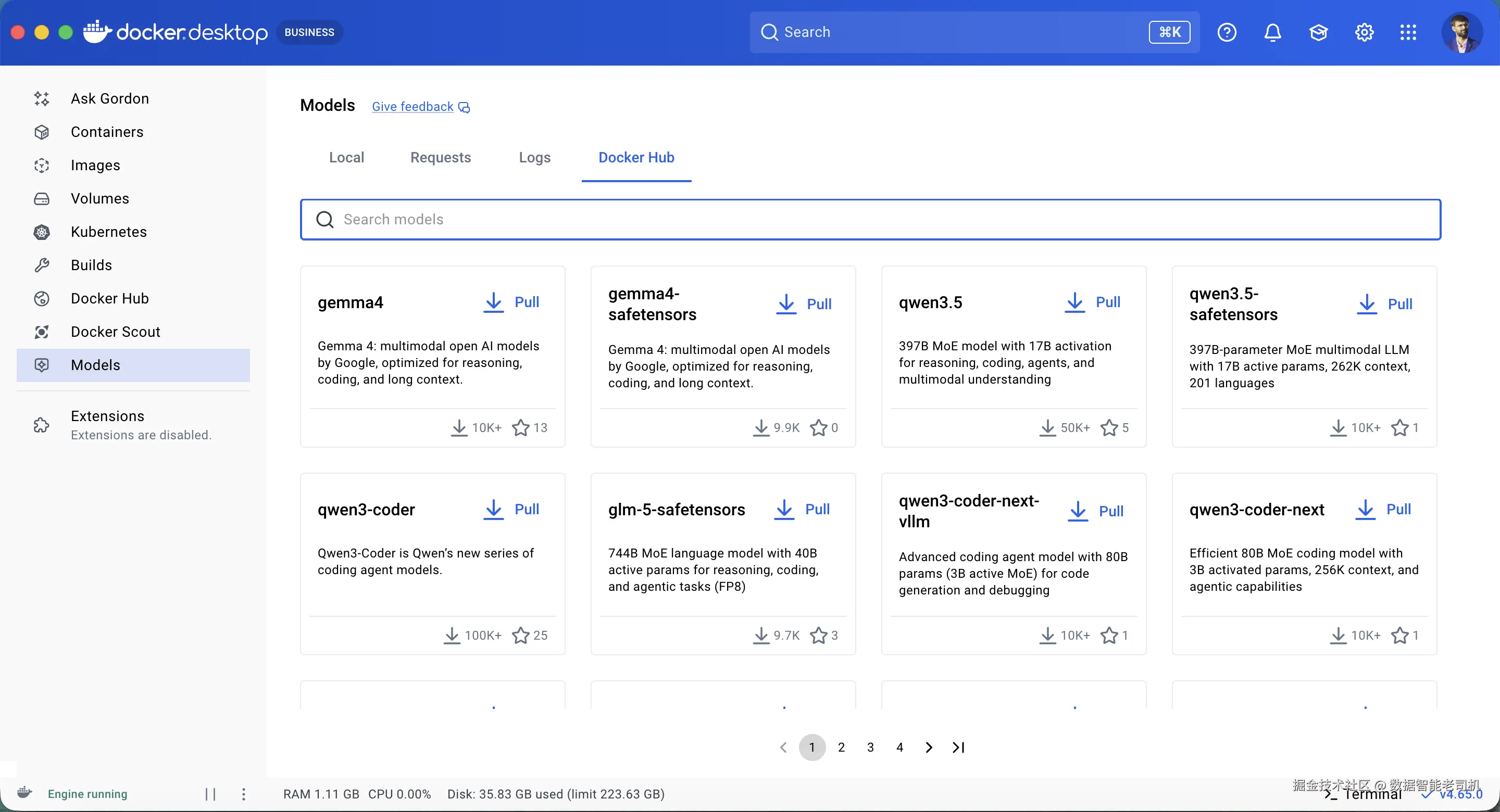Click the download icon for gemma4

493,302
